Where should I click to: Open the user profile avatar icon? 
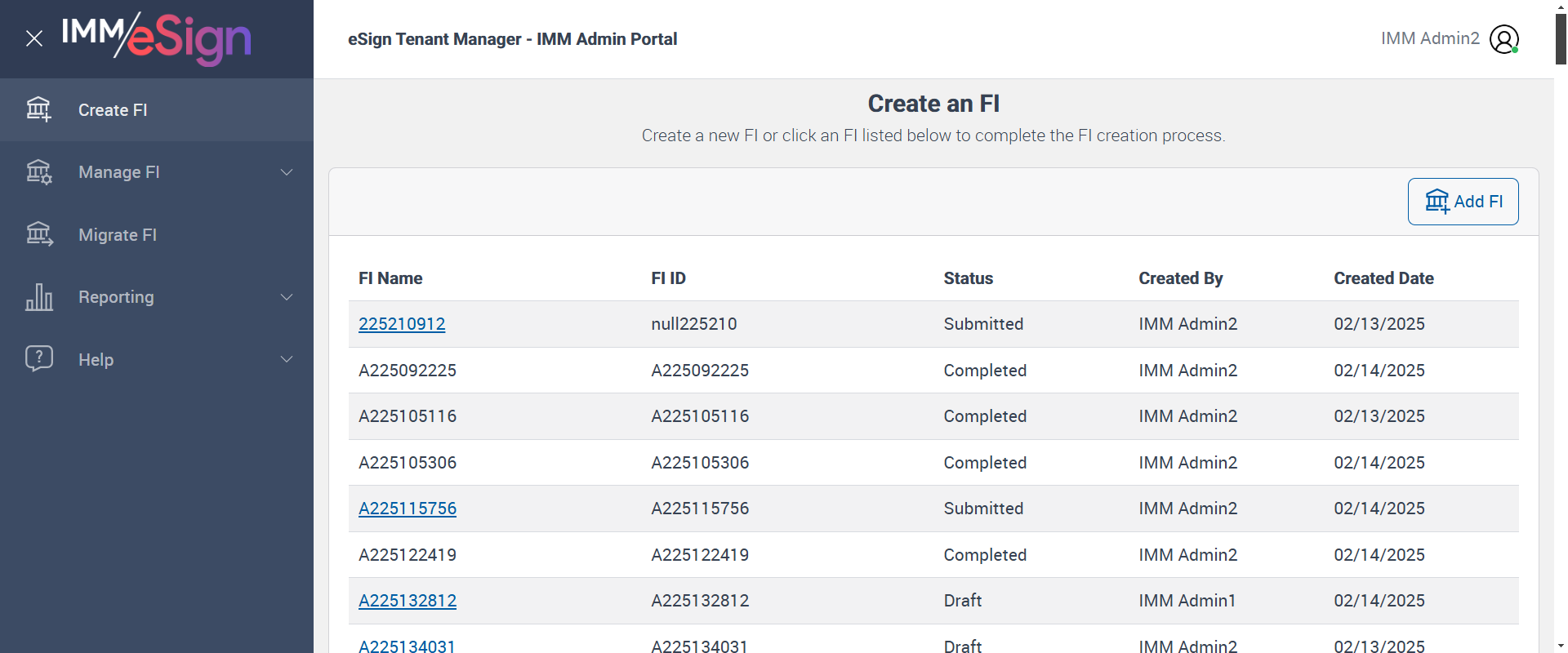1503,39
